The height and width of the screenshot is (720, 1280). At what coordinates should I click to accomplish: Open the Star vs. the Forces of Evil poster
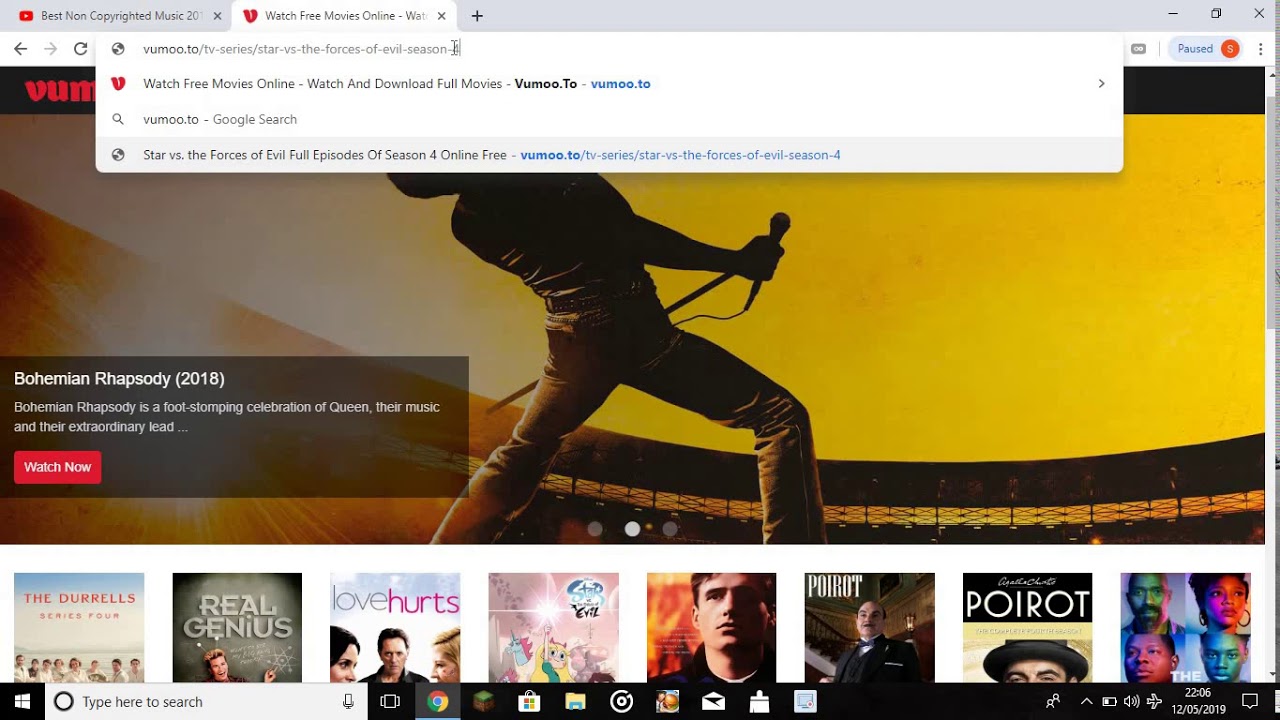pyautogui.click(x=553, y=628)
